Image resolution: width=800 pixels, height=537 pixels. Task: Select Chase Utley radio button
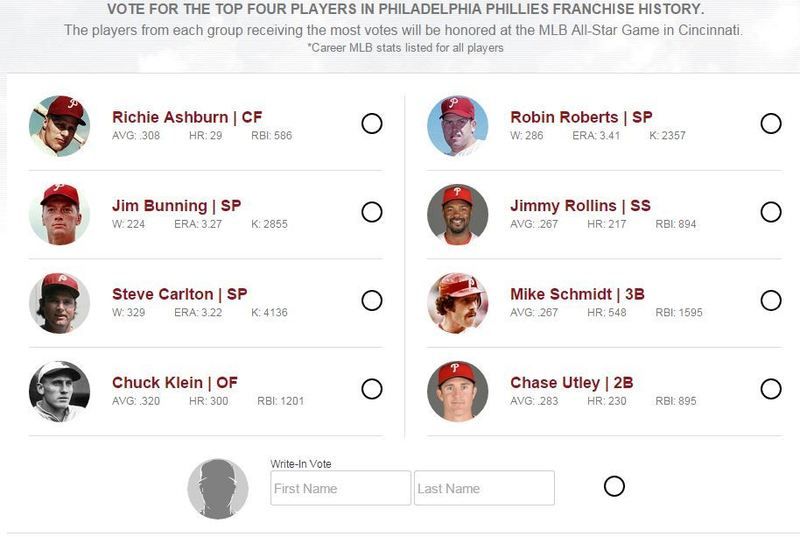(771, 389)
